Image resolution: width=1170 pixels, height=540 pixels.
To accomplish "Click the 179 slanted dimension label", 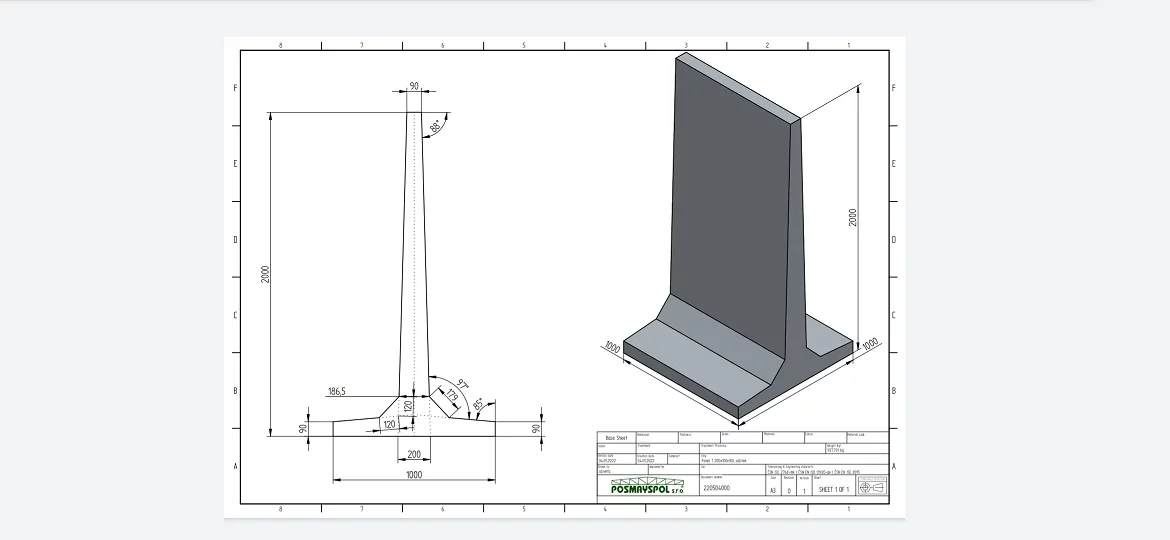I will (x=452, y=396).
